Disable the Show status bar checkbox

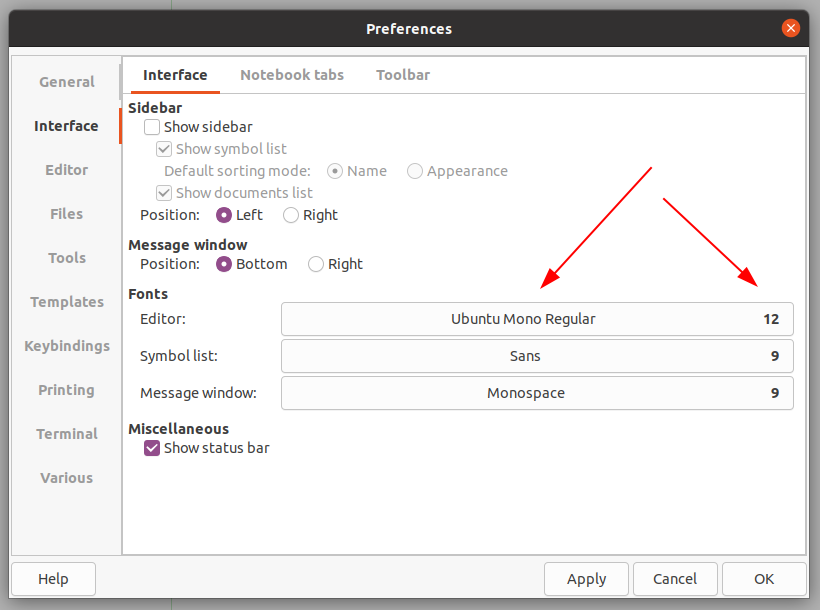click(x=152, y=448)
